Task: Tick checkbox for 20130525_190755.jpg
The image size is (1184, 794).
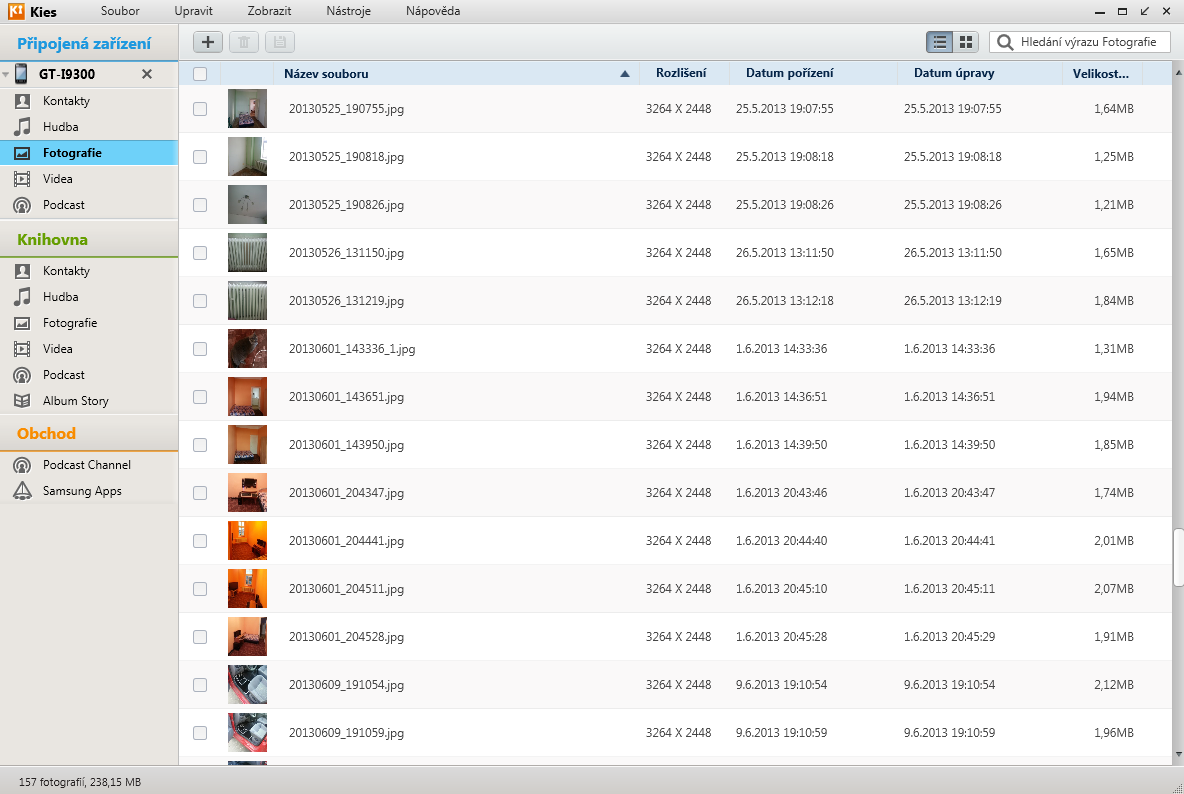Action: pyautogui.click(x=200, y=109)
